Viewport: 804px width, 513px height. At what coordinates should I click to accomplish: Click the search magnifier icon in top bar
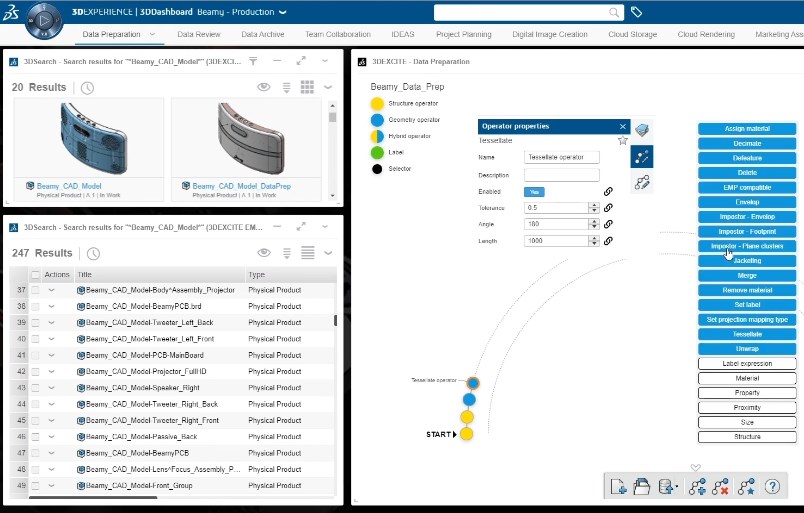point(614,12)
